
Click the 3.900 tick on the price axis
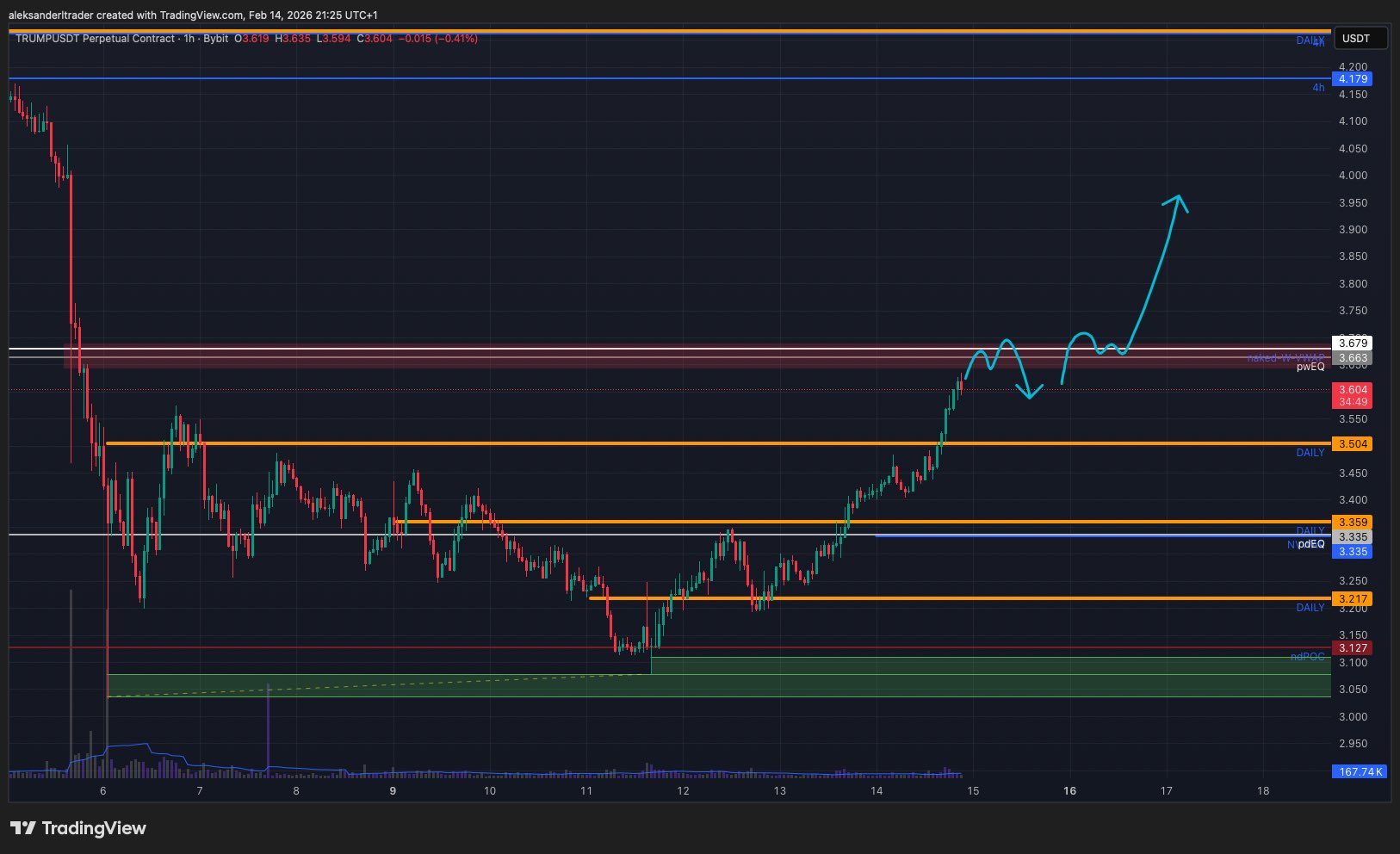coord(1353,230)
